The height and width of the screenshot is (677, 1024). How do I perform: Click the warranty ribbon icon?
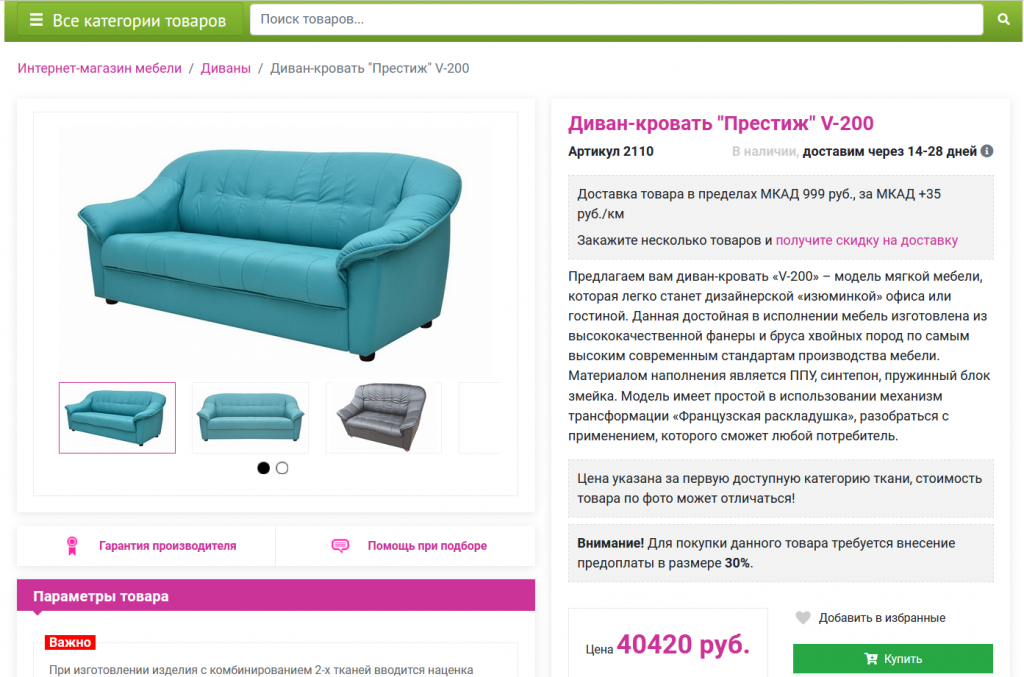(72, 546)
